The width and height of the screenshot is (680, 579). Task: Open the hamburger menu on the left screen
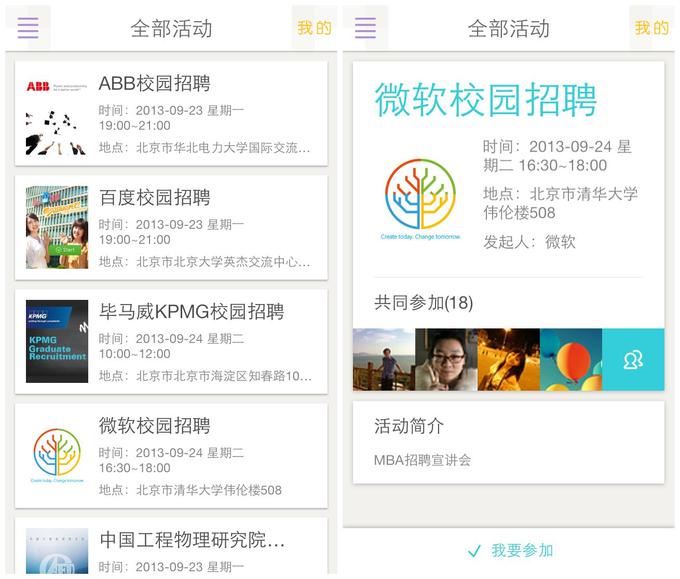[x=28, y=28]
